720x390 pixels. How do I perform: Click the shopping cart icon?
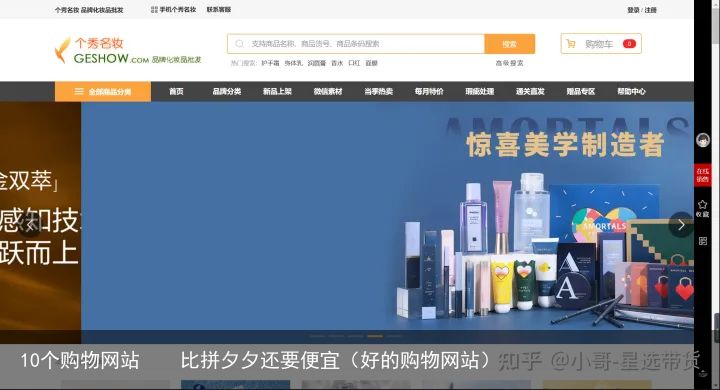point(571,44)
